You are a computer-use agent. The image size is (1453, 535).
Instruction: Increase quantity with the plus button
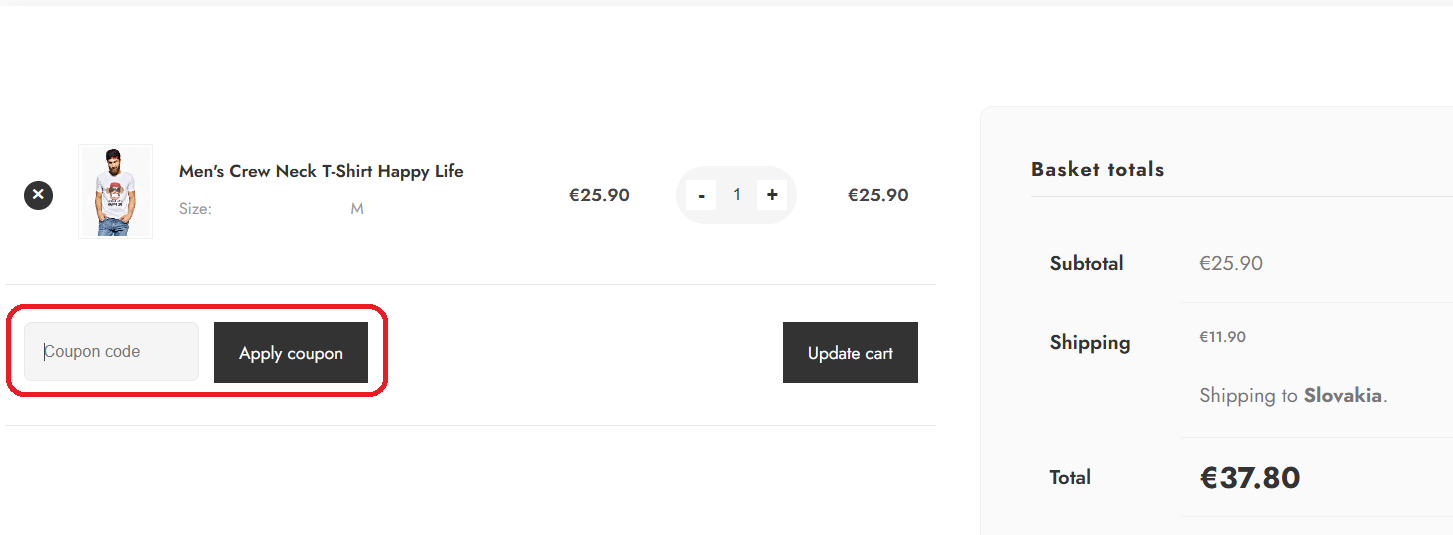[x=772, y=195]
